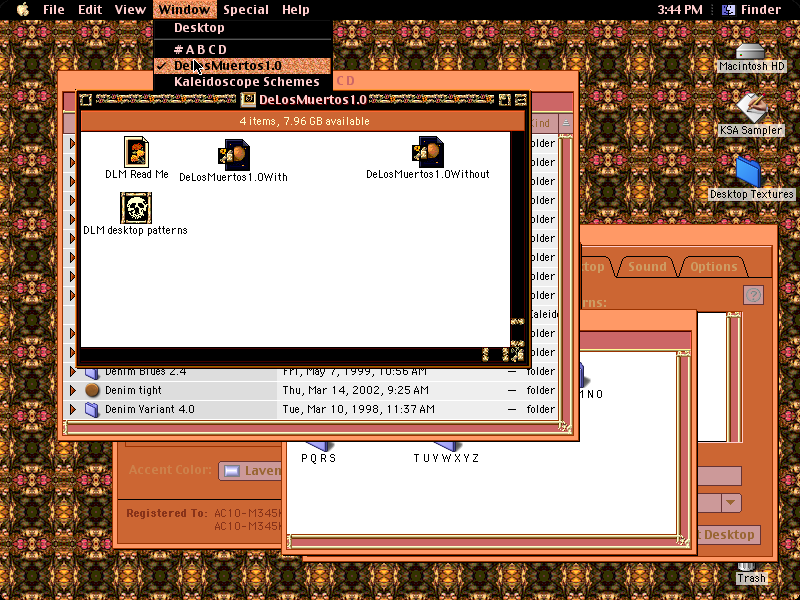Select the Denim tight row name

[x=133, y=390]
